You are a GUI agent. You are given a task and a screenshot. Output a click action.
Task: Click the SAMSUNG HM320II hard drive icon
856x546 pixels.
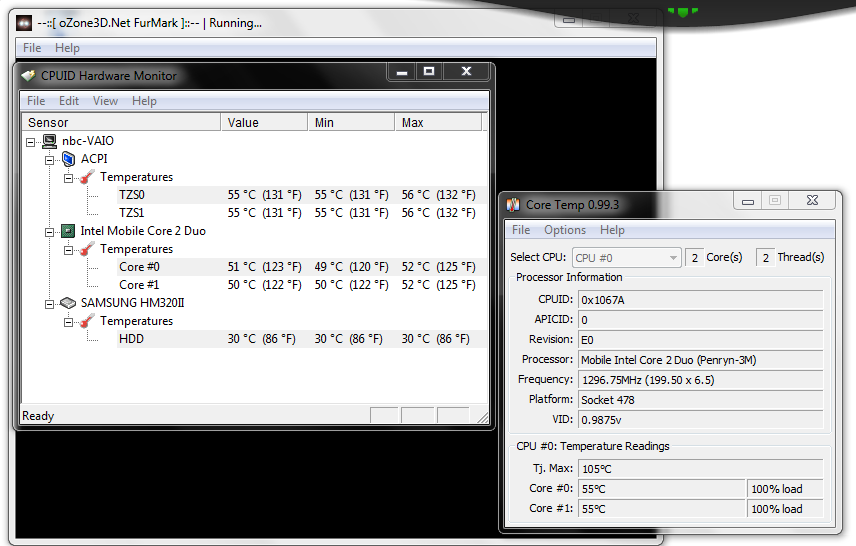pos(68,302)
